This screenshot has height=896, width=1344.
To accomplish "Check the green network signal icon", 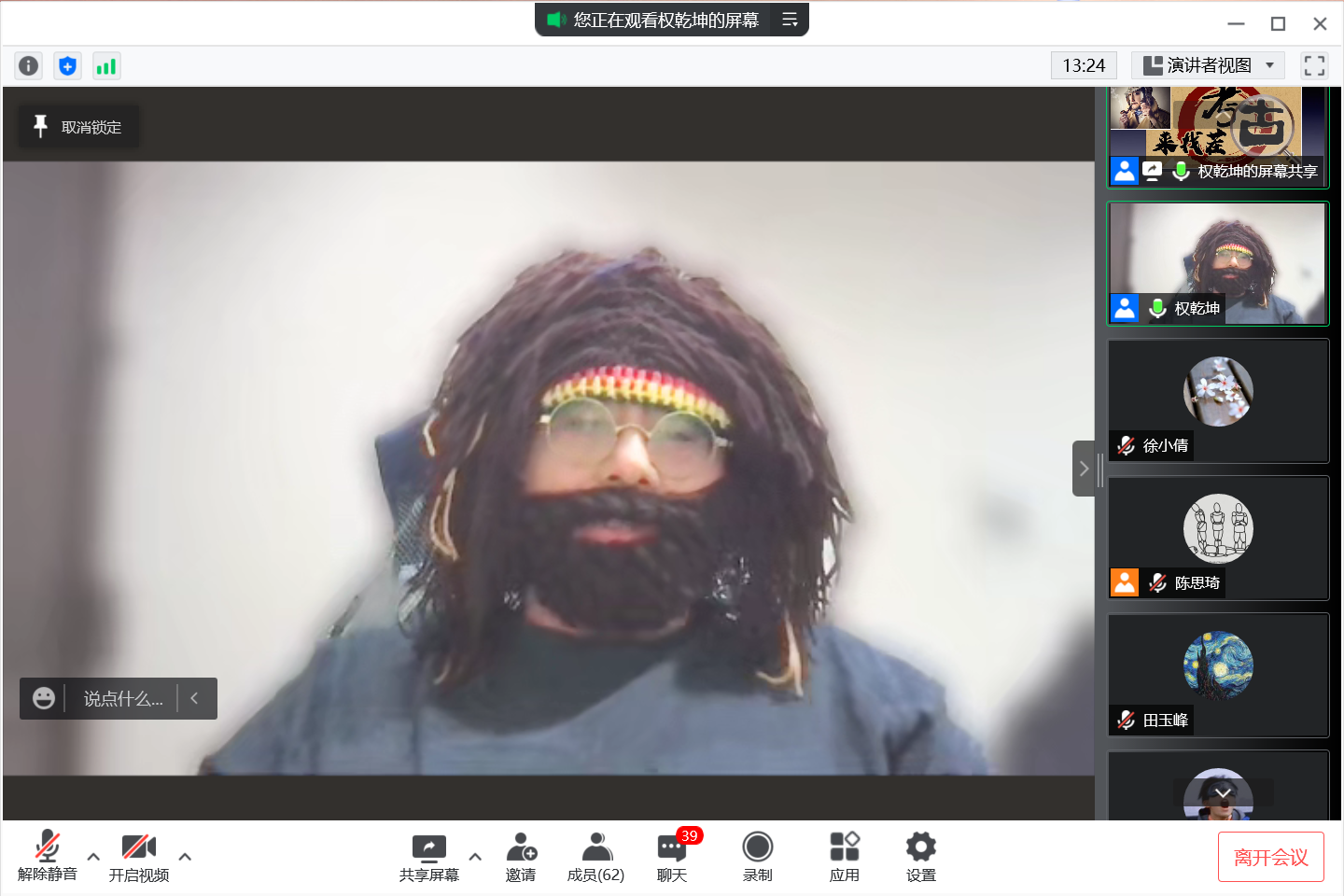I will point(106,65).
